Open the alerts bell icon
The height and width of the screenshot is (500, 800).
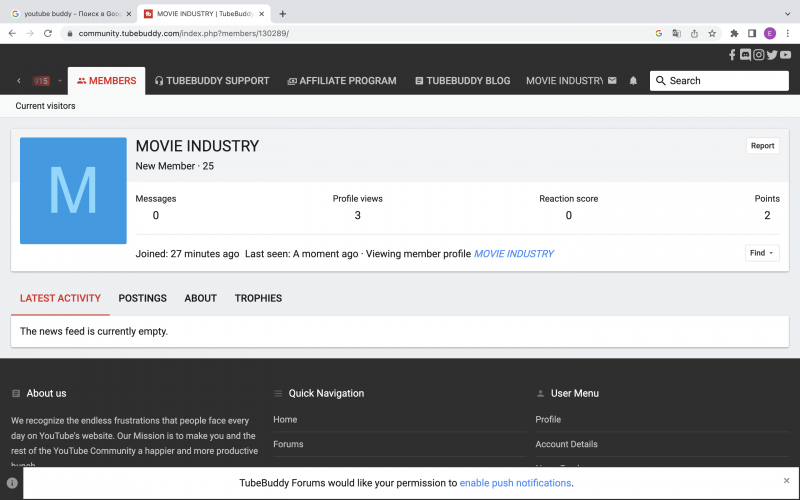633,81
